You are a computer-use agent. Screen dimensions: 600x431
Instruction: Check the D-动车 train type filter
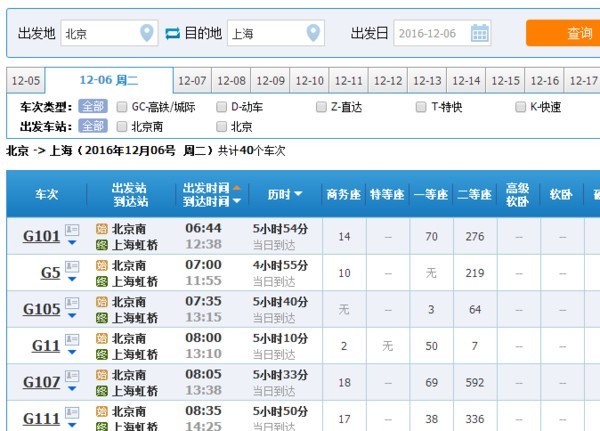(222, 107)
